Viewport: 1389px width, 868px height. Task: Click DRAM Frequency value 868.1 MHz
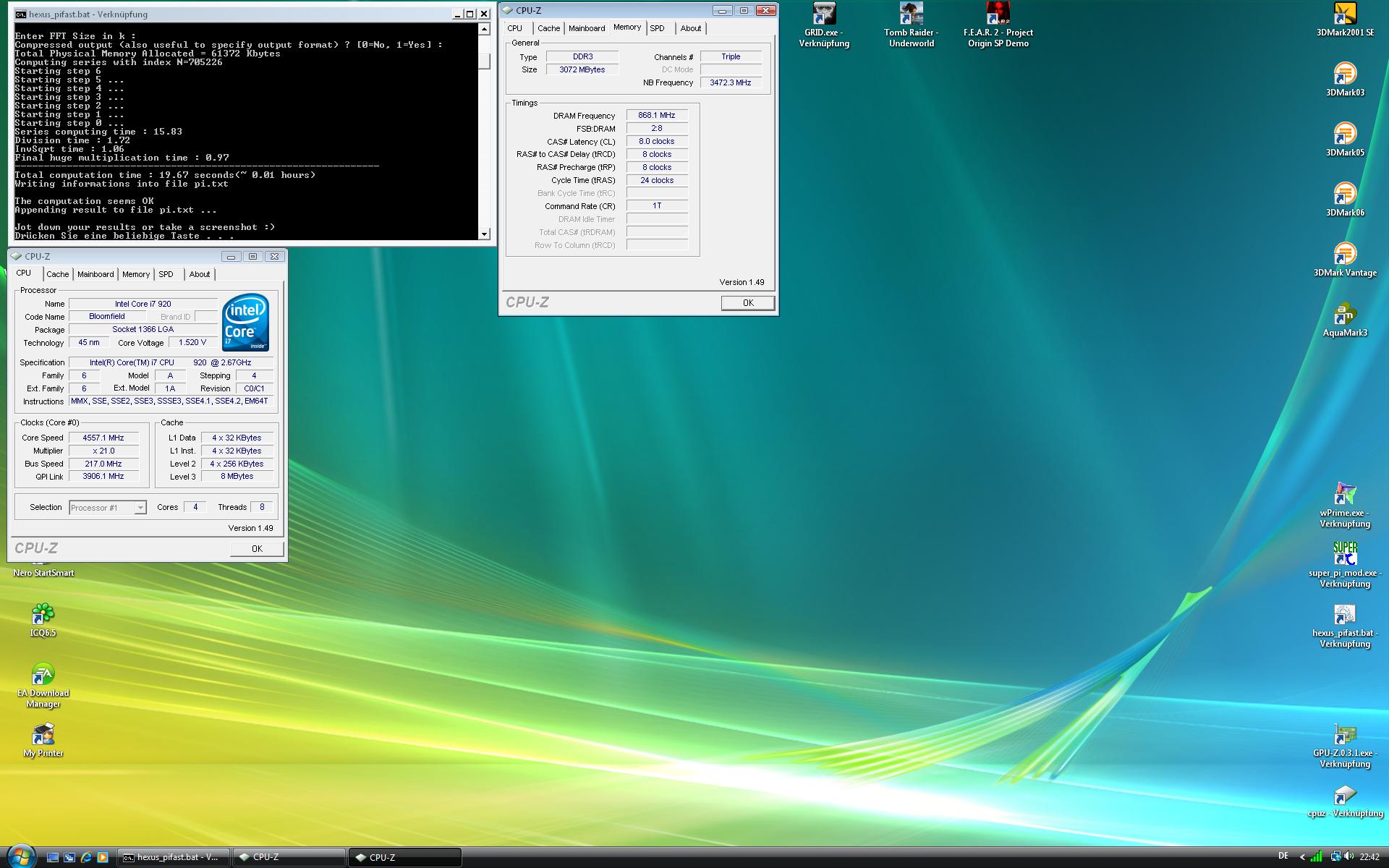[657, 115]
